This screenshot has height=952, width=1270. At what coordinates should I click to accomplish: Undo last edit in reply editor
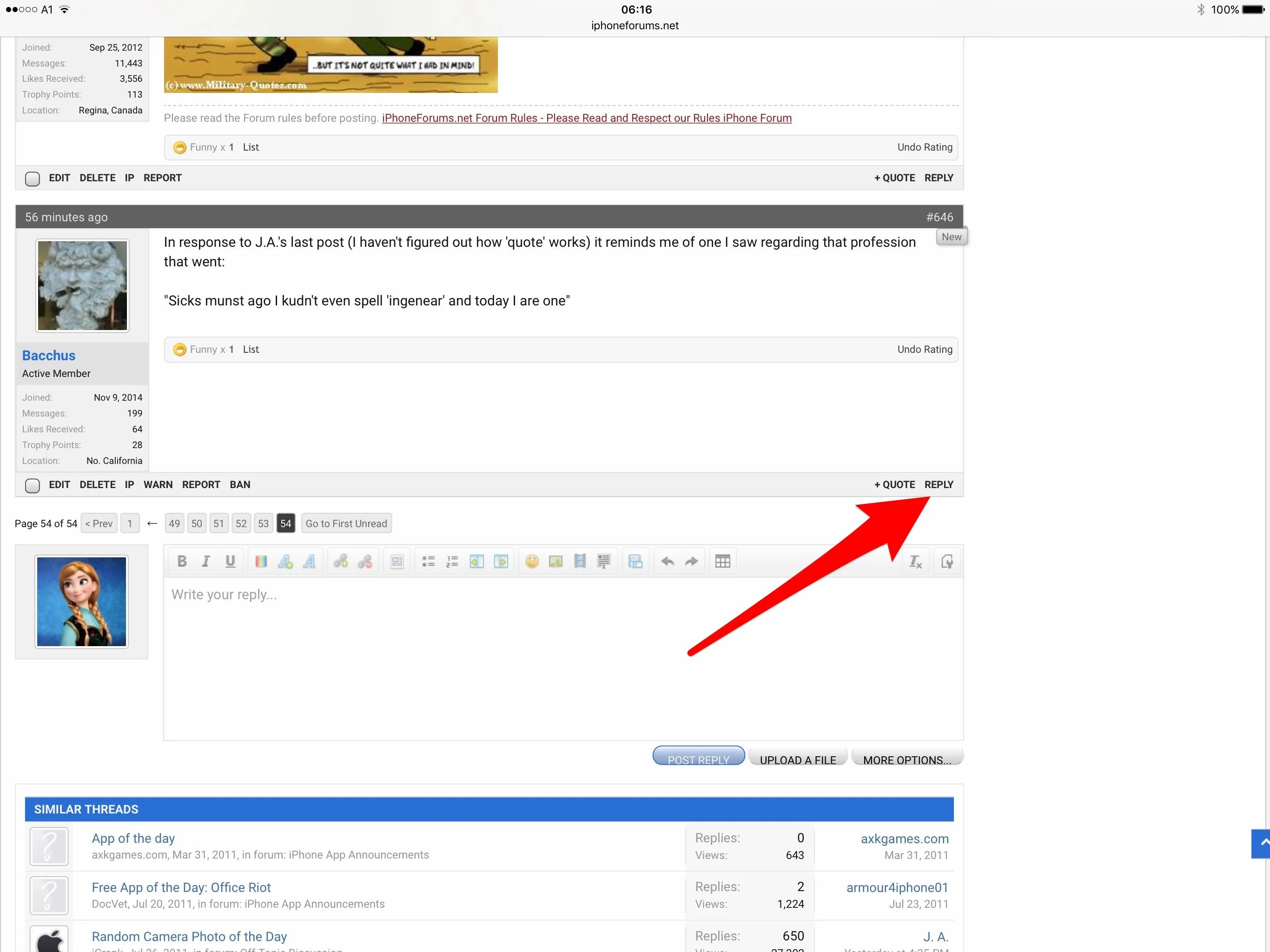click(667, 561)
